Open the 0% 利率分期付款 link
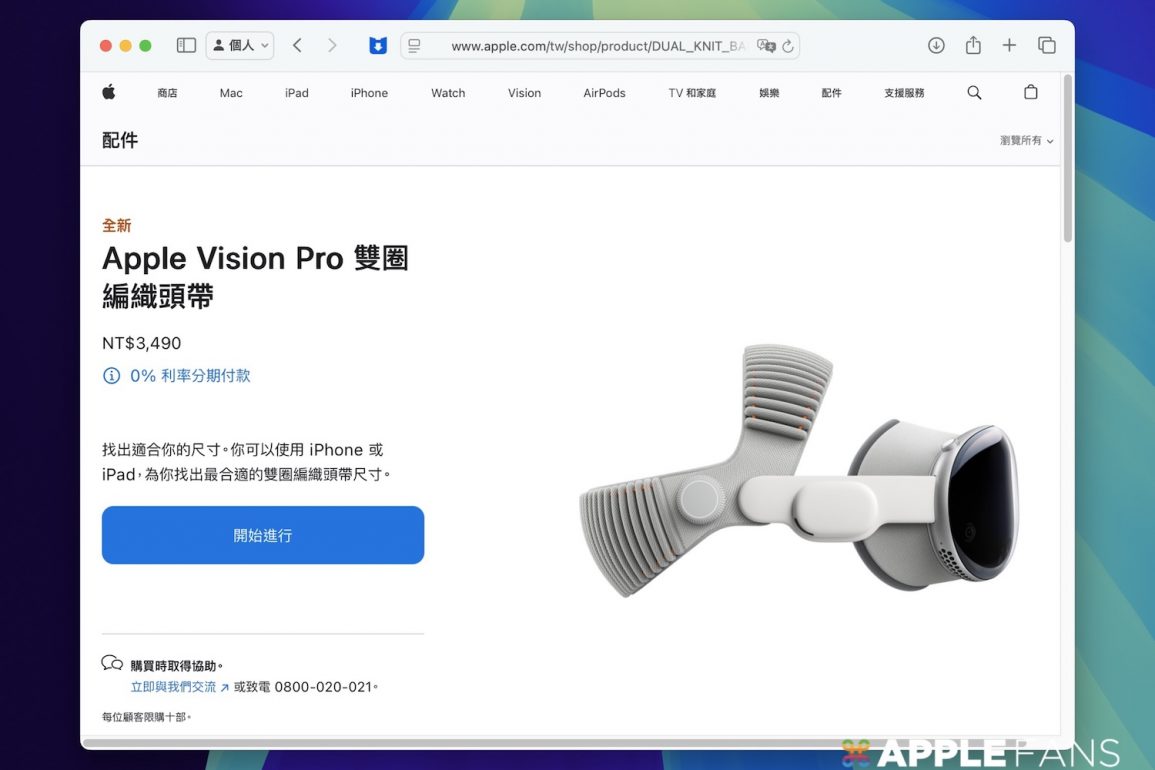 coord(190,376)
